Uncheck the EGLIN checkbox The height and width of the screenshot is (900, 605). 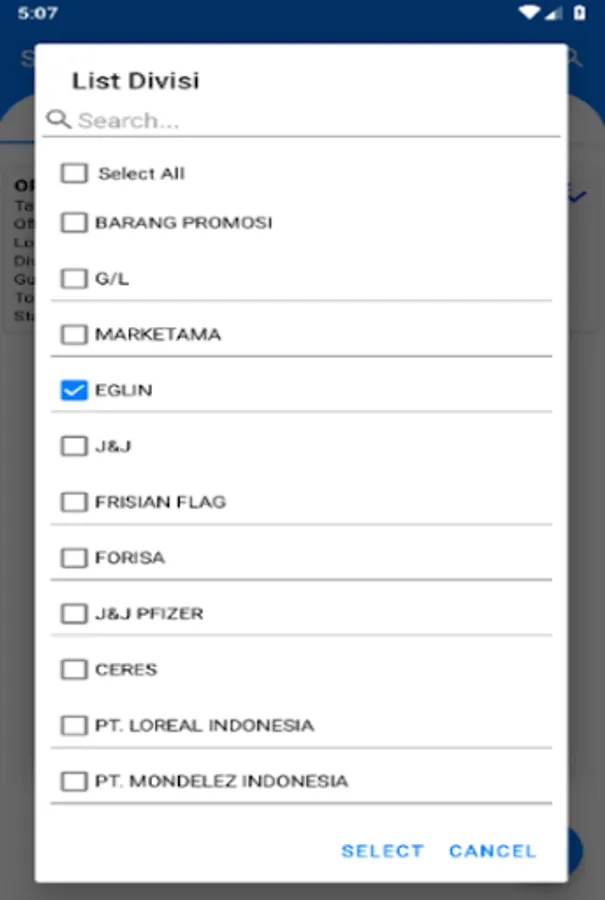click(x=74, y=390)
